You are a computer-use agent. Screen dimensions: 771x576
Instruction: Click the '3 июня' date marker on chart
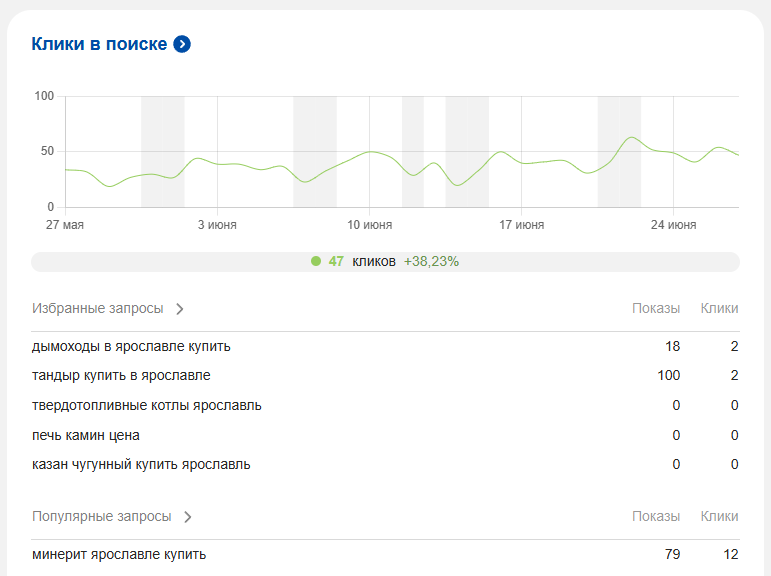217,225
